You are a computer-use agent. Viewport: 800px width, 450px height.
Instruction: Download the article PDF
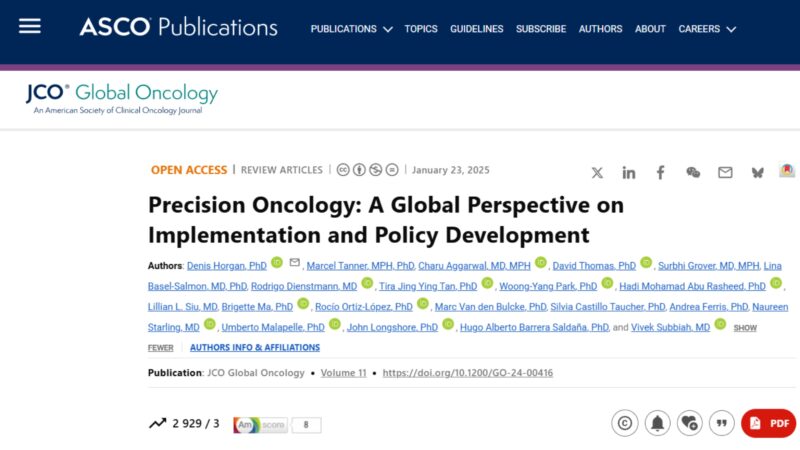769,423
